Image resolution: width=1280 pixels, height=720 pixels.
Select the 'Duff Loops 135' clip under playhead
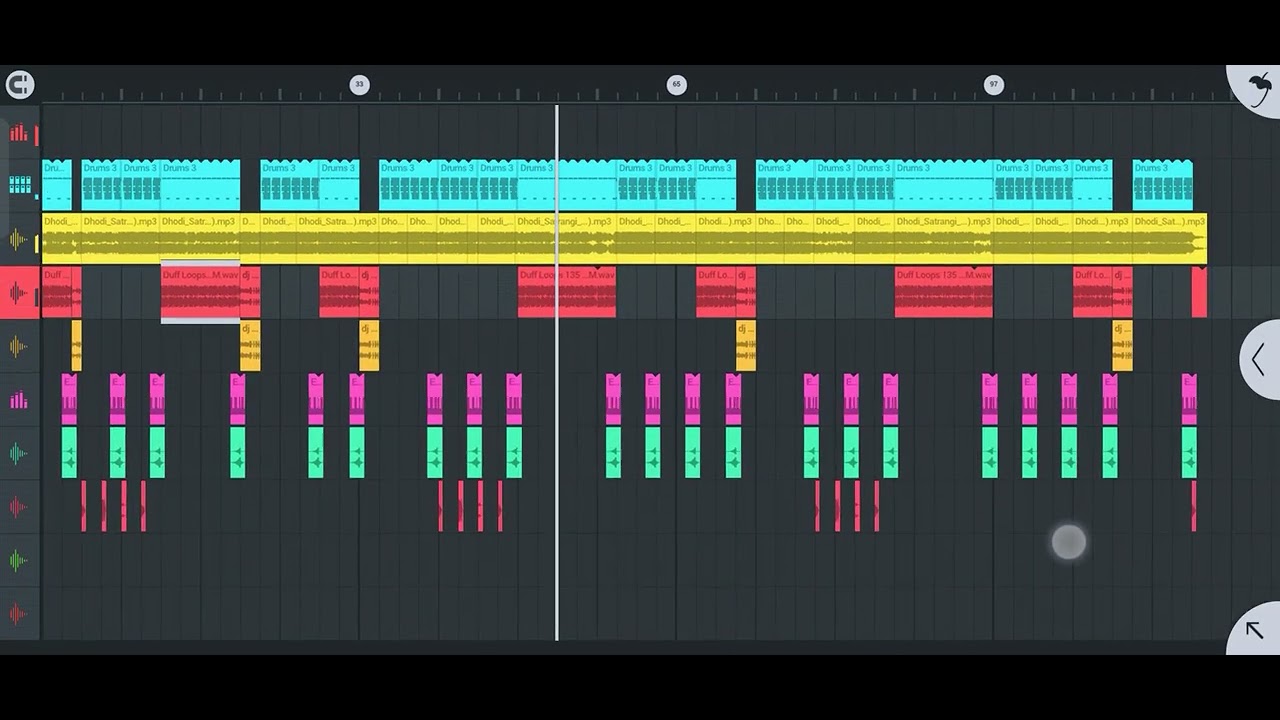point(567,293)
